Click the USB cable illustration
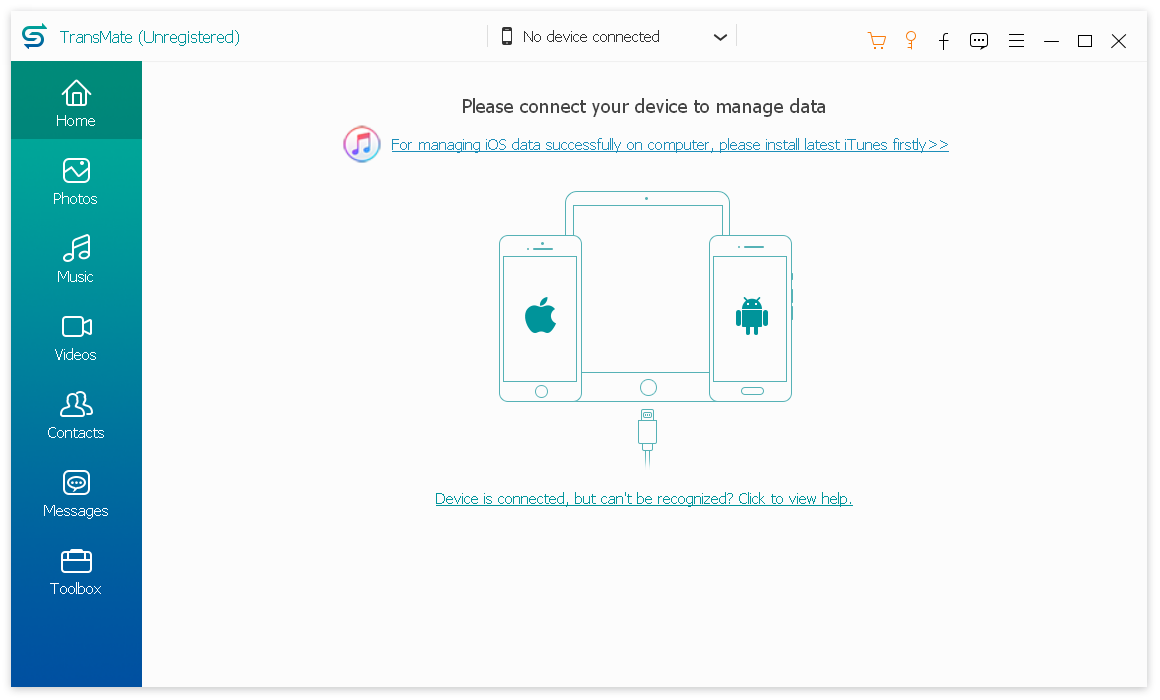 [647, 437]
